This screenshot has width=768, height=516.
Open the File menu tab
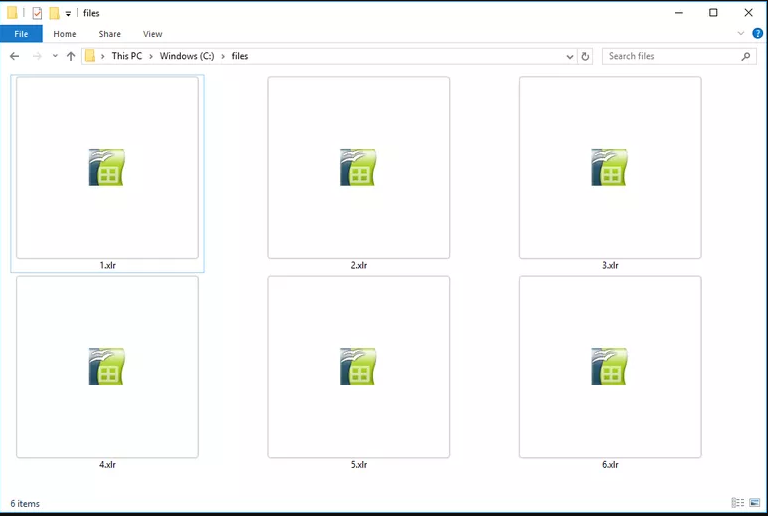(x=21, y=34)
